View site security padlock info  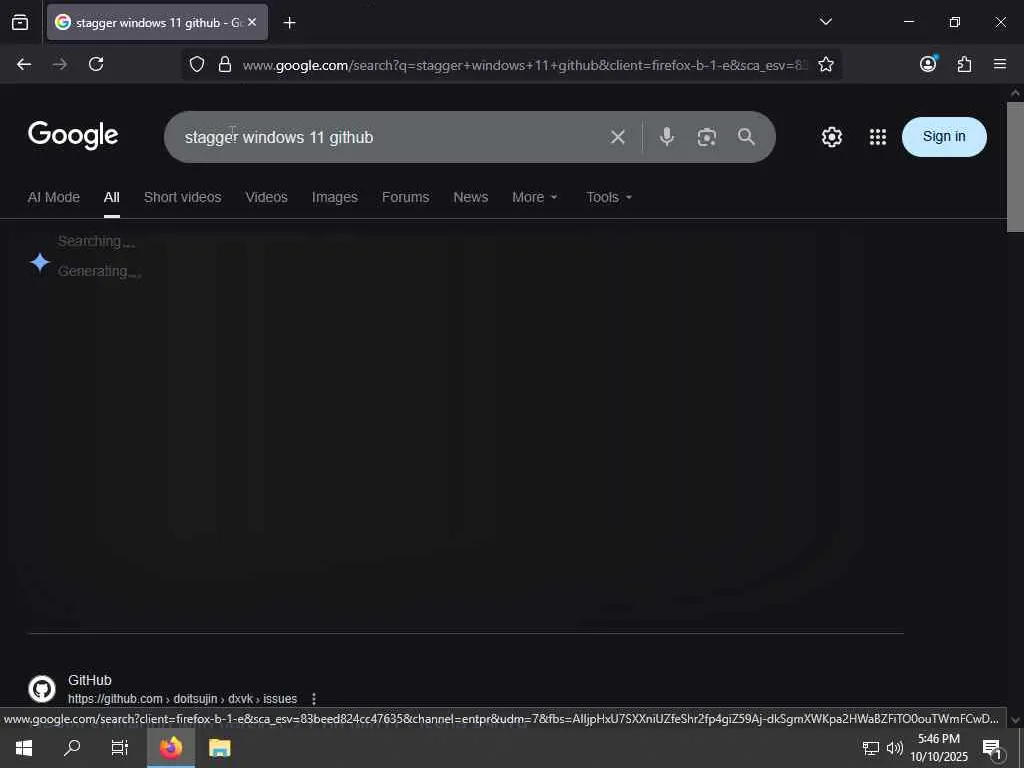pyautogui.click(x=225, y=64)
